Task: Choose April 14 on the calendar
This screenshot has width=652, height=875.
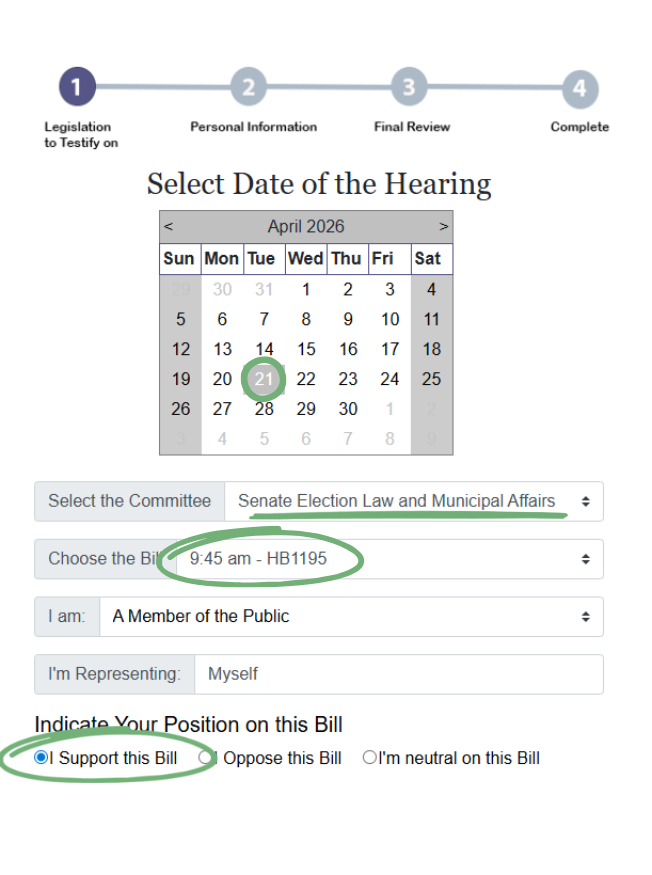Action: pyautogui.click(x=264, y=349)
